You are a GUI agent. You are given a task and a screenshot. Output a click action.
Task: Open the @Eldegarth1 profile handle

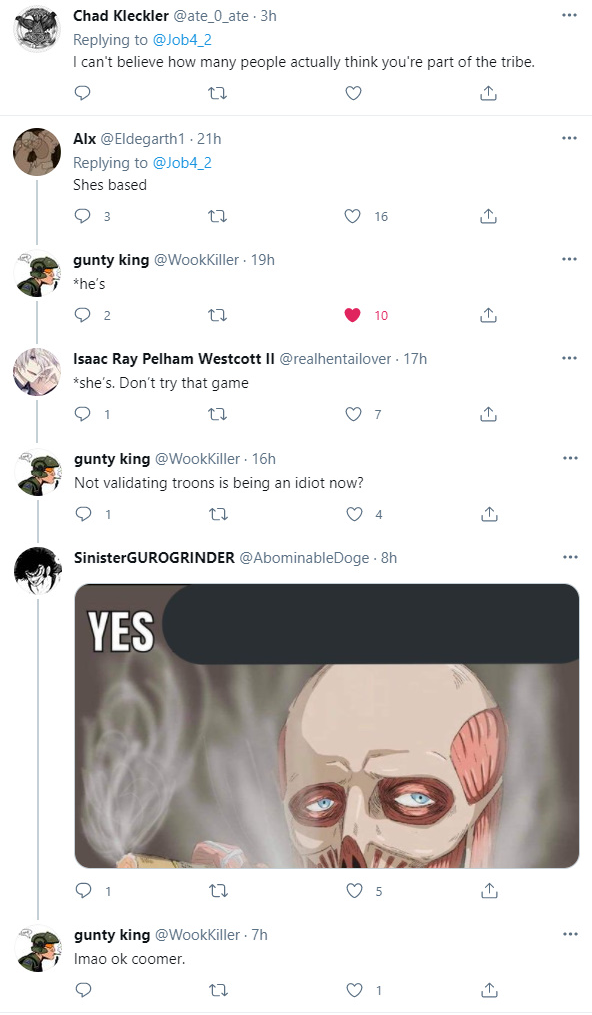click(142, 139)
